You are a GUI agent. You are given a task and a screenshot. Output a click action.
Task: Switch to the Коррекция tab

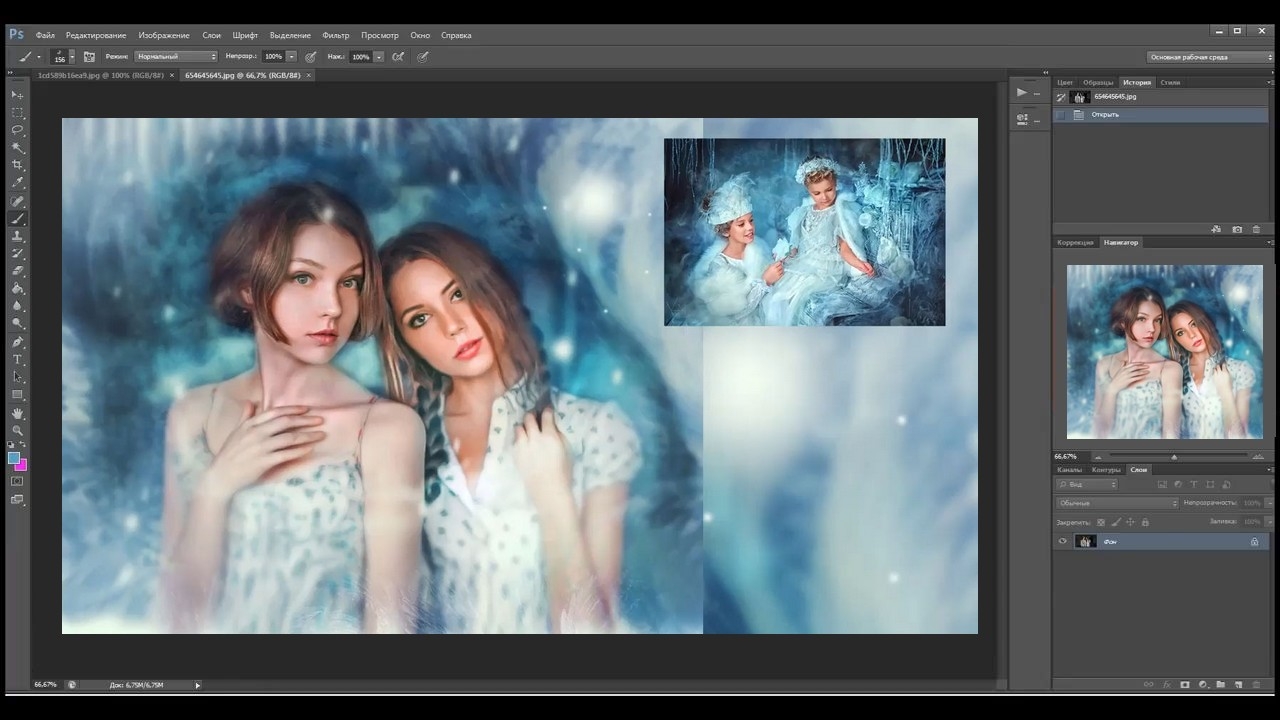tap(1076, 243)
